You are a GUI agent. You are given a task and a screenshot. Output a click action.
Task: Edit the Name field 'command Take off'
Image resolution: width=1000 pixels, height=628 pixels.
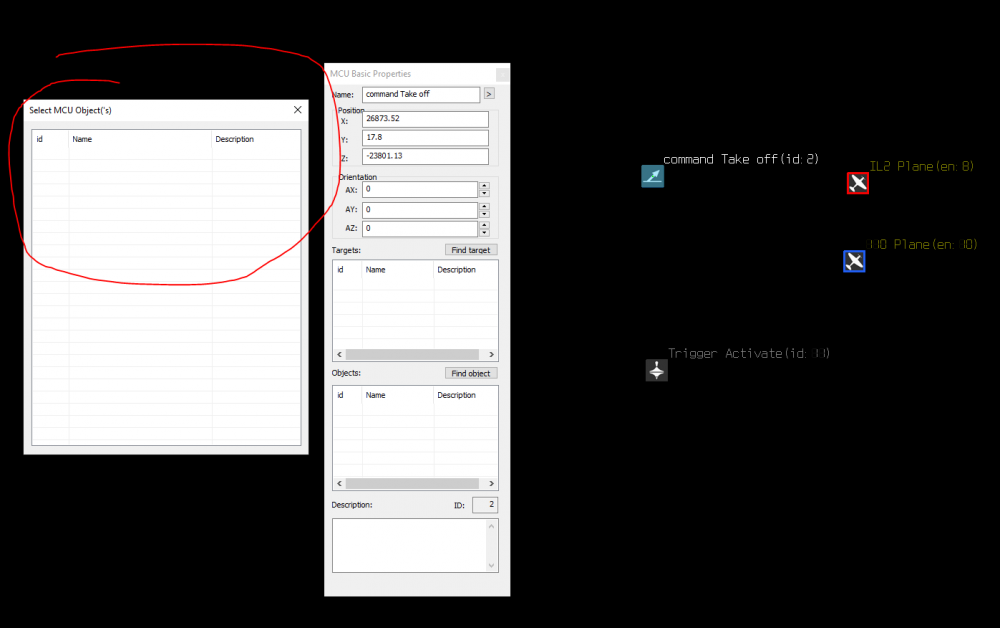pos(421,94)
